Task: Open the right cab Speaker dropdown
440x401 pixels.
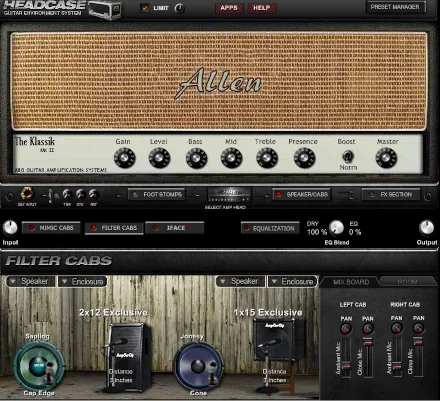Action: pos(241,282)
